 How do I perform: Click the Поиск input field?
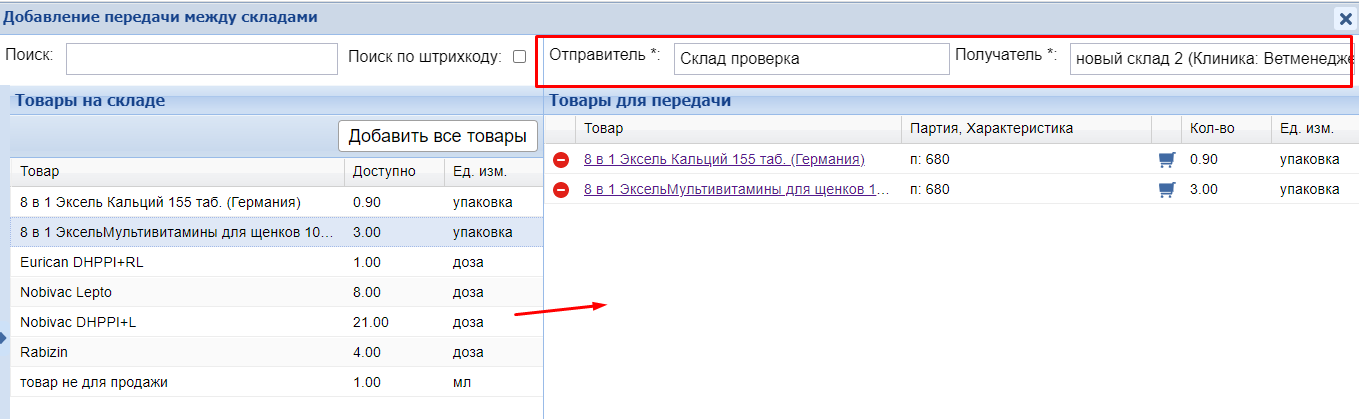(x=201, y=59)
